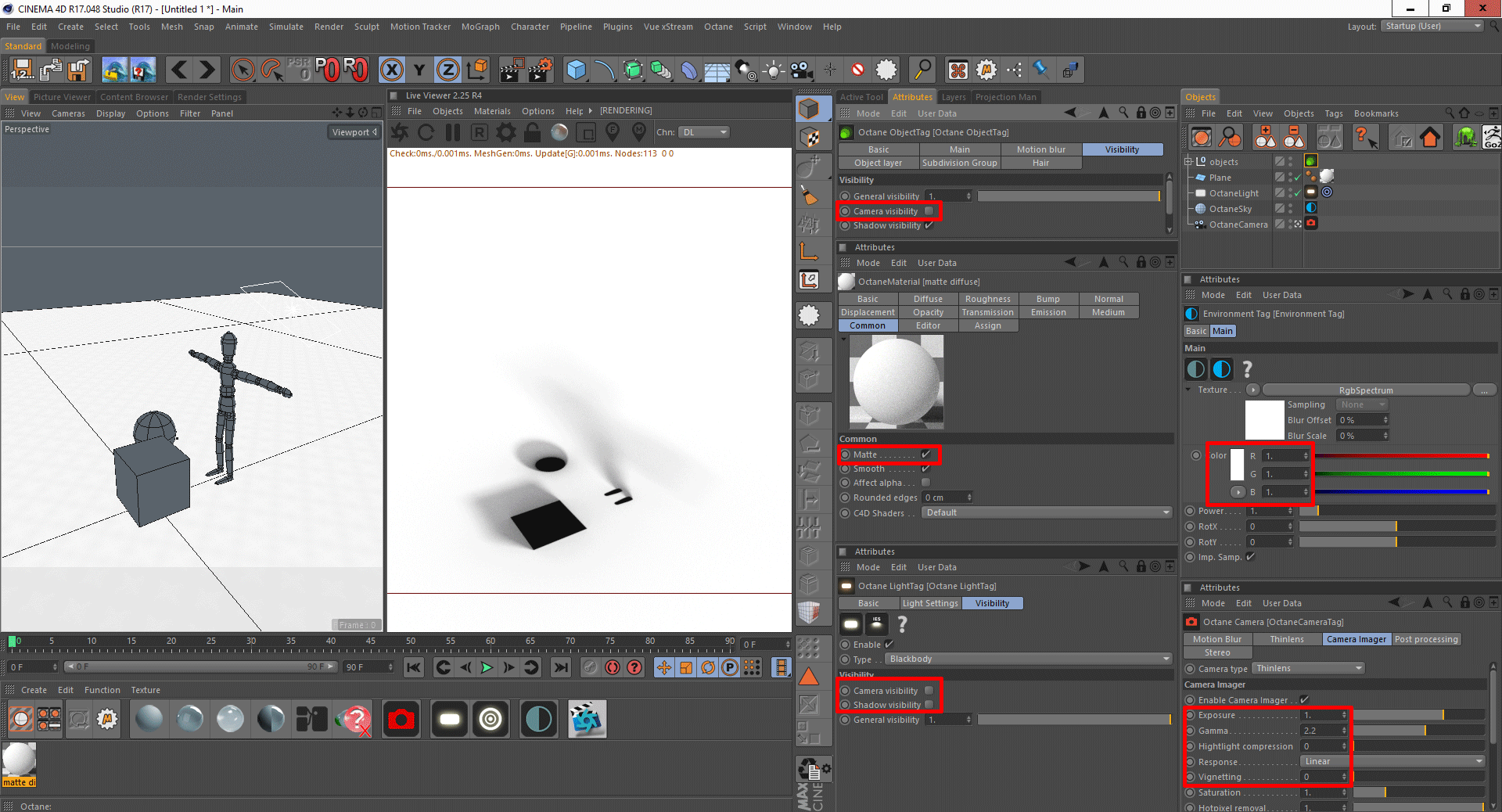Add a Cube primitive from the toolbar
Image resolution: width=1502 pixels, height=812 pixels.
[x=577, y=70]
